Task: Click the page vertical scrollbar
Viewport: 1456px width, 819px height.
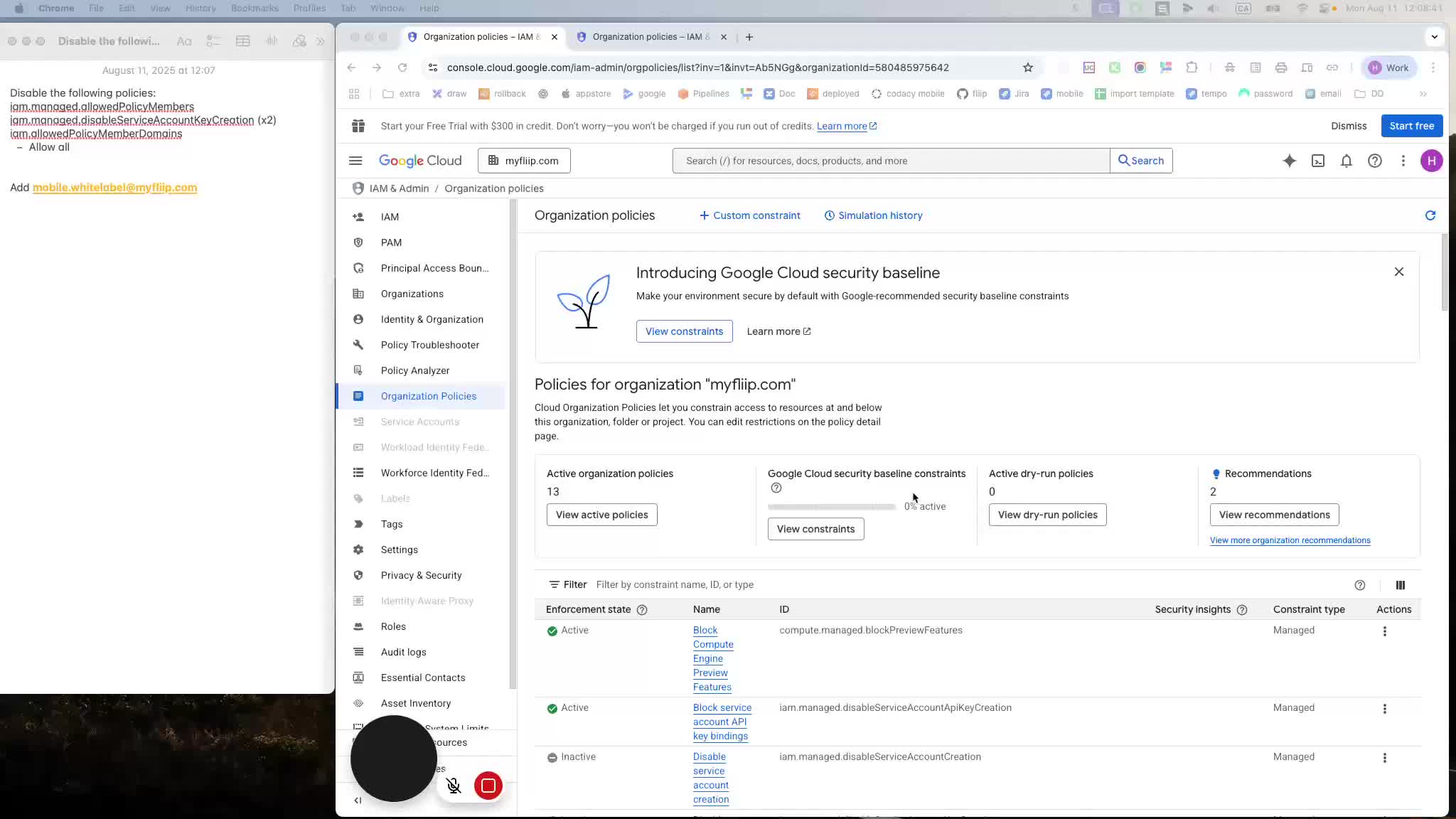Action: [x=1445, y=273]
